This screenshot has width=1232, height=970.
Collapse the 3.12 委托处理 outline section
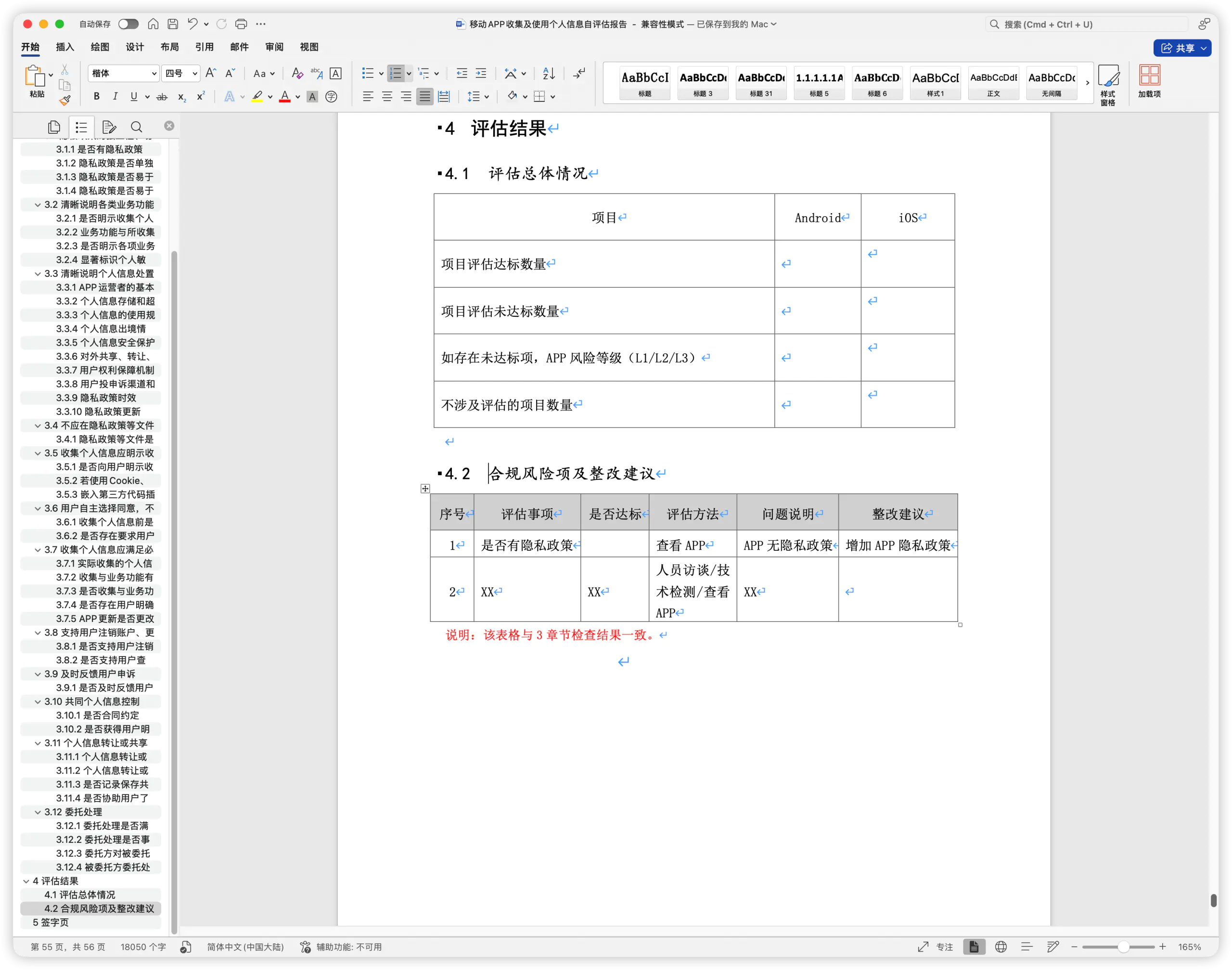38,812
